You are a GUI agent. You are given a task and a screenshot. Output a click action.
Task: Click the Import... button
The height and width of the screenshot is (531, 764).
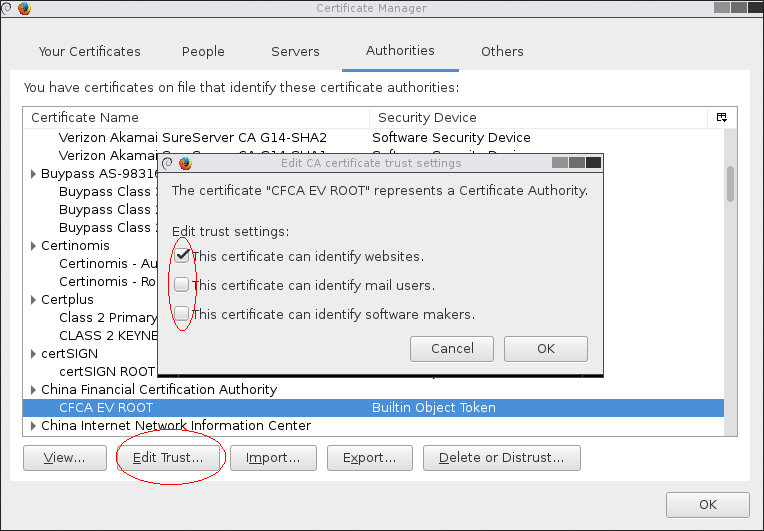(x=273, y=458)
